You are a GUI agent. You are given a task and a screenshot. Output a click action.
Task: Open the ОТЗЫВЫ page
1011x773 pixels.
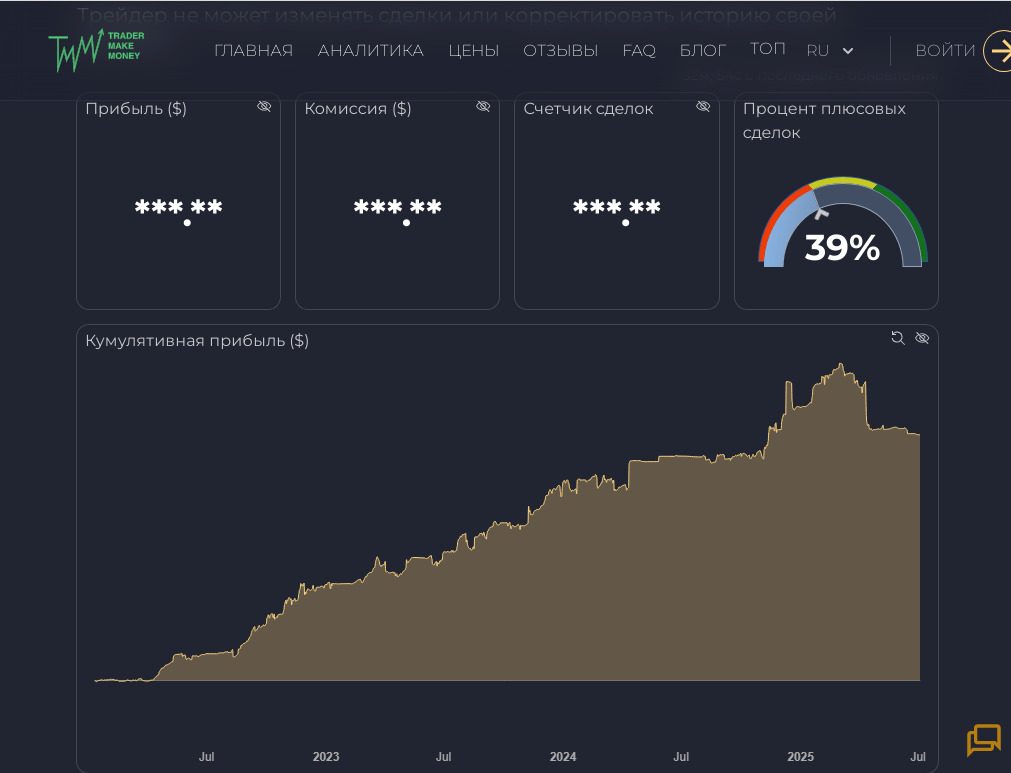(560, 50)
